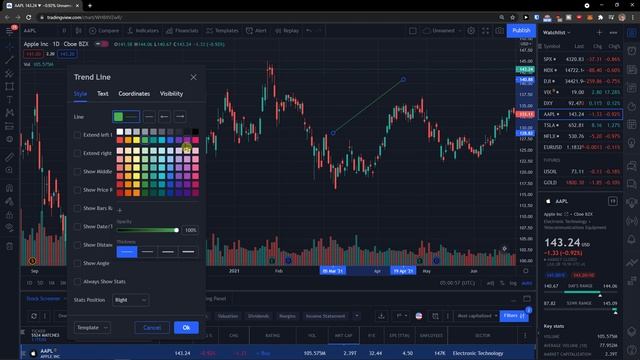The image size is (640, 360).
Task: Open watchlist more options icon
Action: click(x=613, y=32)
